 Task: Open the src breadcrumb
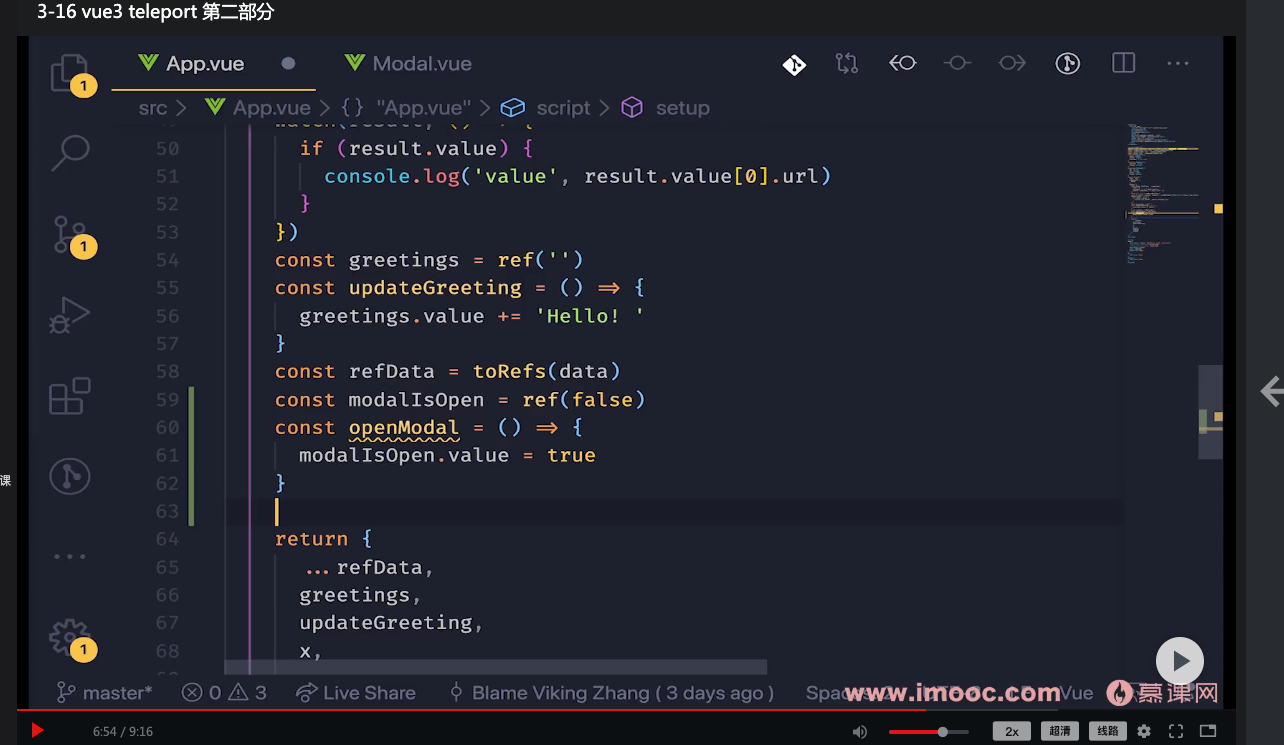[x=153, y=108]
